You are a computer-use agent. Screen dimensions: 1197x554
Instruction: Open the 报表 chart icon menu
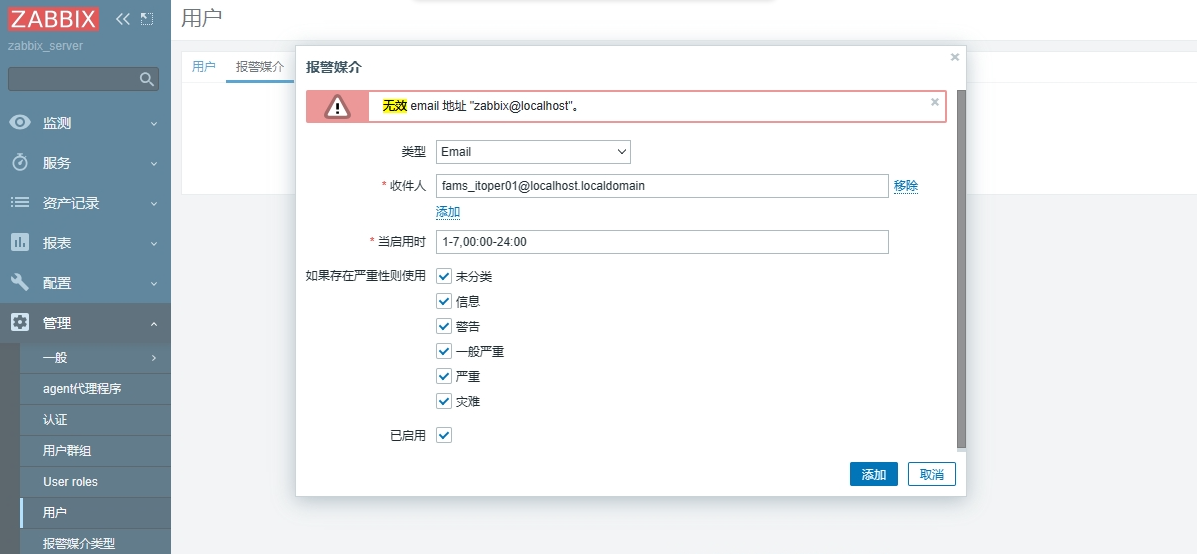click(20, 243)
